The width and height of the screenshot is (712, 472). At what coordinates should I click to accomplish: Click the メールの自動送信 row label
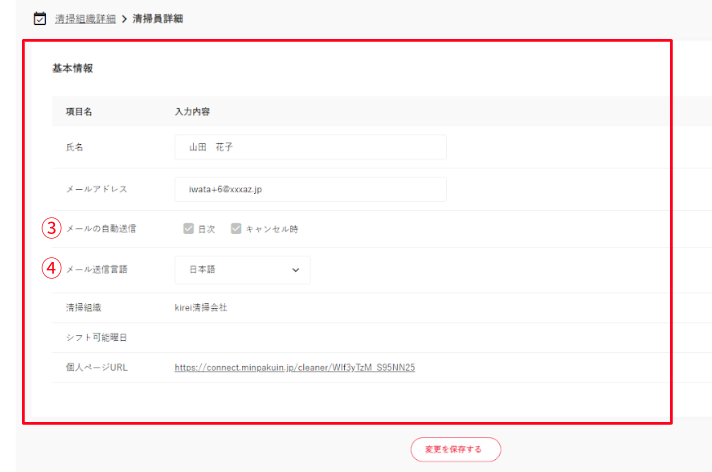click(x=101, y=229)
